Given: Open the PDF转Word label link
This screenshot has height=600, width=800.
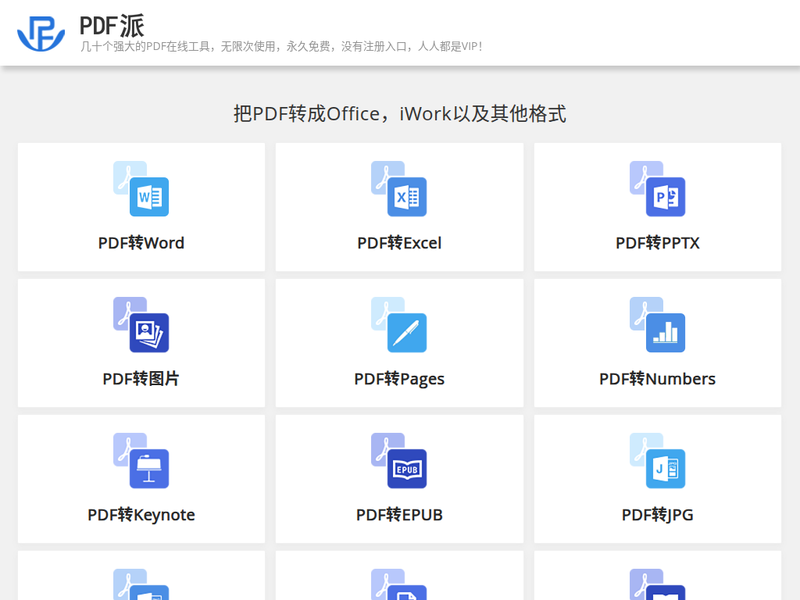Looking at the screenshot, I should 141,243.
